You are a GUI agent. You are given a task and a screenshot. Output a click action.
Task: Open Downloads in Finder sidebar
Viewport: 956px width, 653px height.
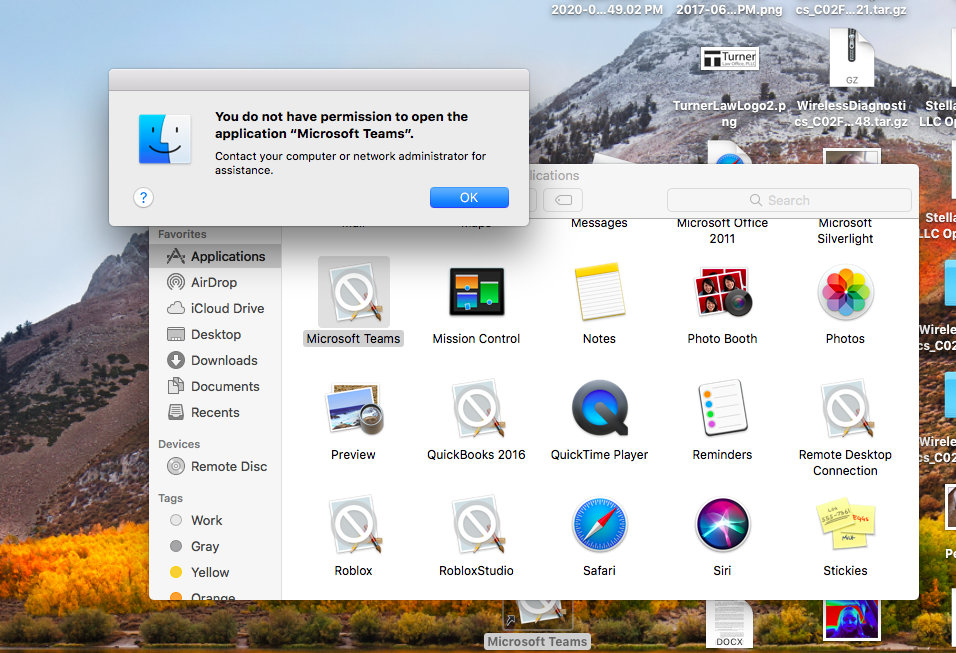click(x=215, y=360)
